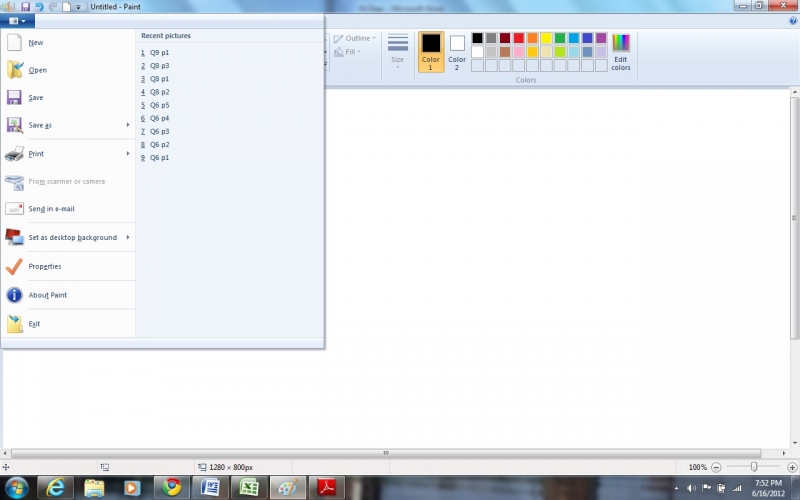Expand the Print submenu arrow

click(128, 153)
